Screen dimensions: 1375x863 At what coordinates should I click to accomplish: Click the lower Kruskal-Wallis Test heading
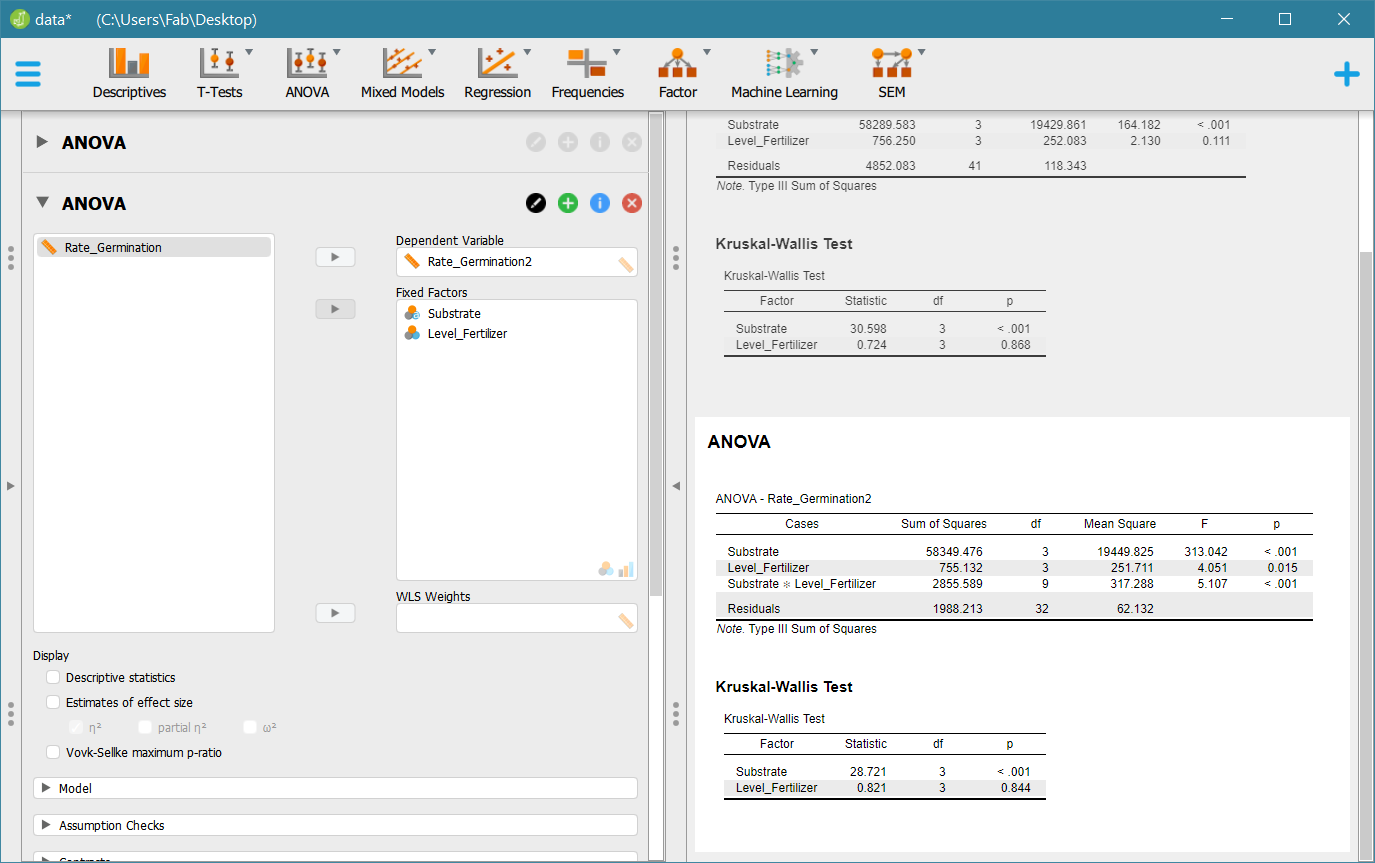(x=784, y=687)
